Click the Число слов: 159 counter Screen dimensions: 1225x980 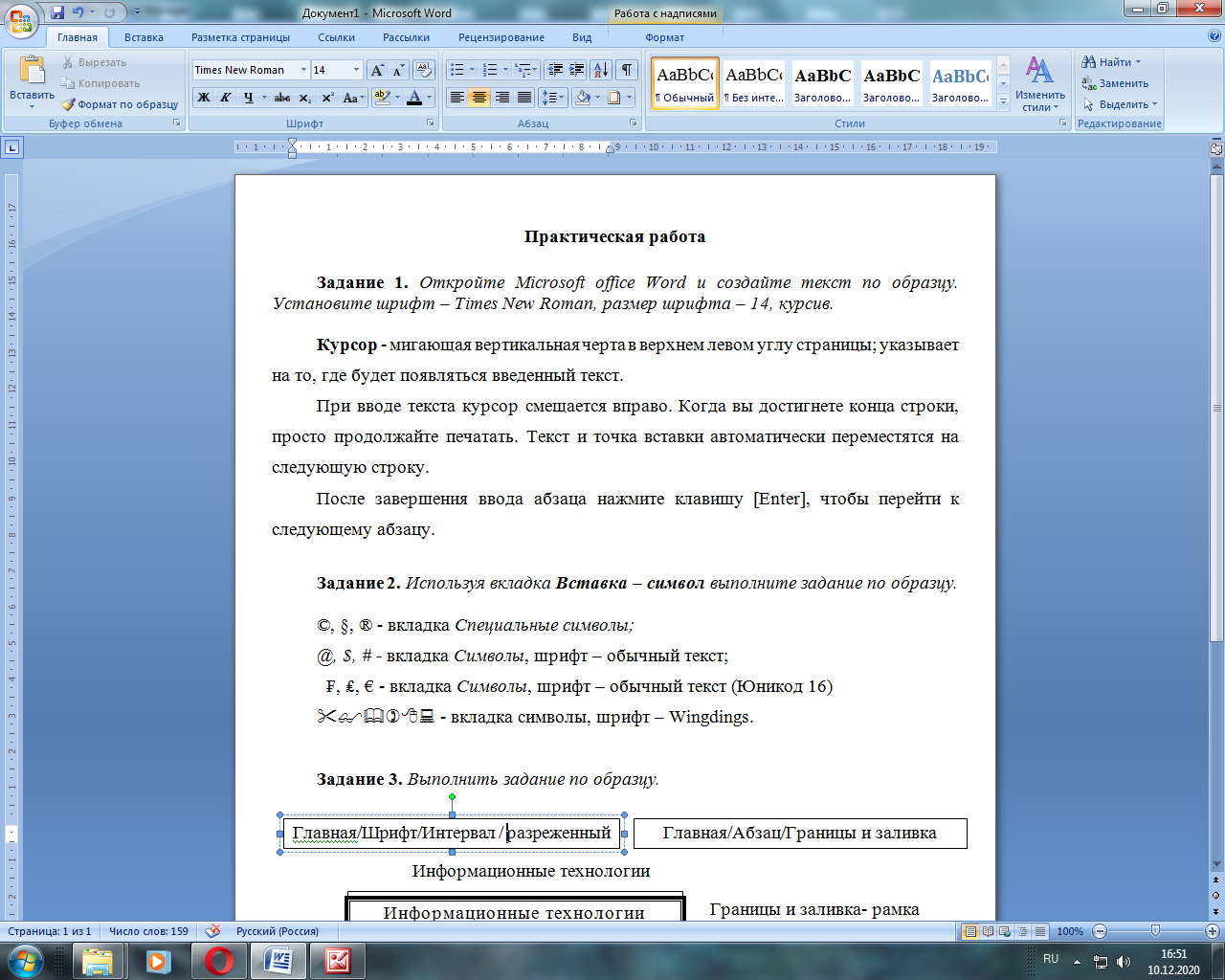148,931
